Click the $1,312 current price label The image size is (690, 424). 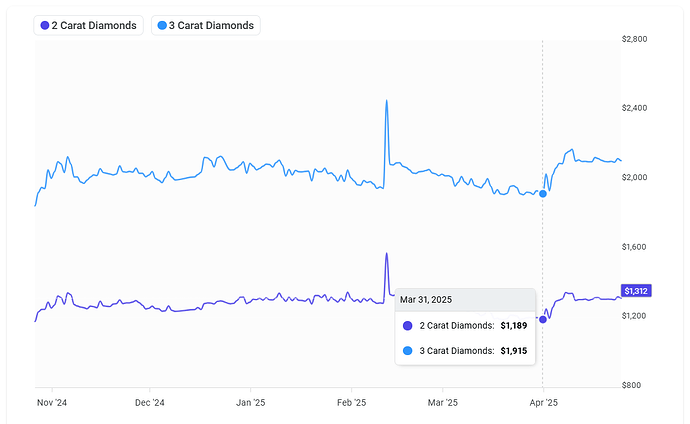636,291
